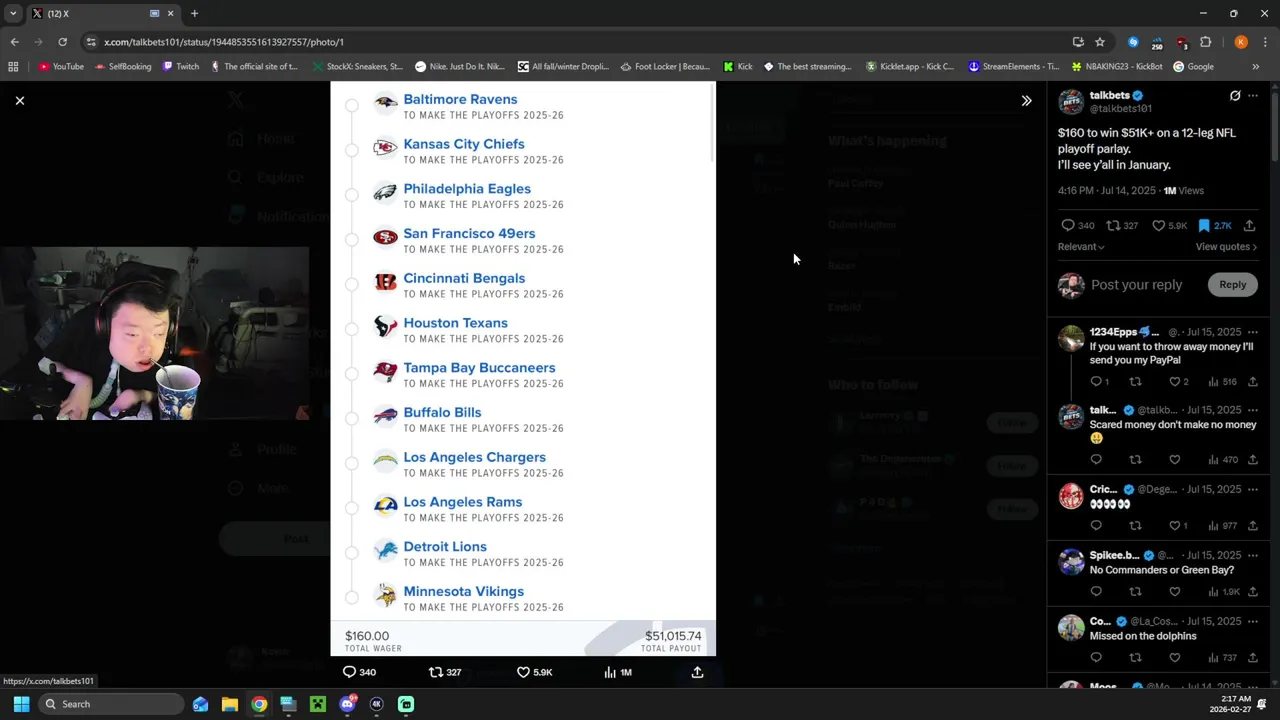Open Grok icon beside talkbets name
Viewport: 1280px width, 720px height.
(x=1235, y=96)
